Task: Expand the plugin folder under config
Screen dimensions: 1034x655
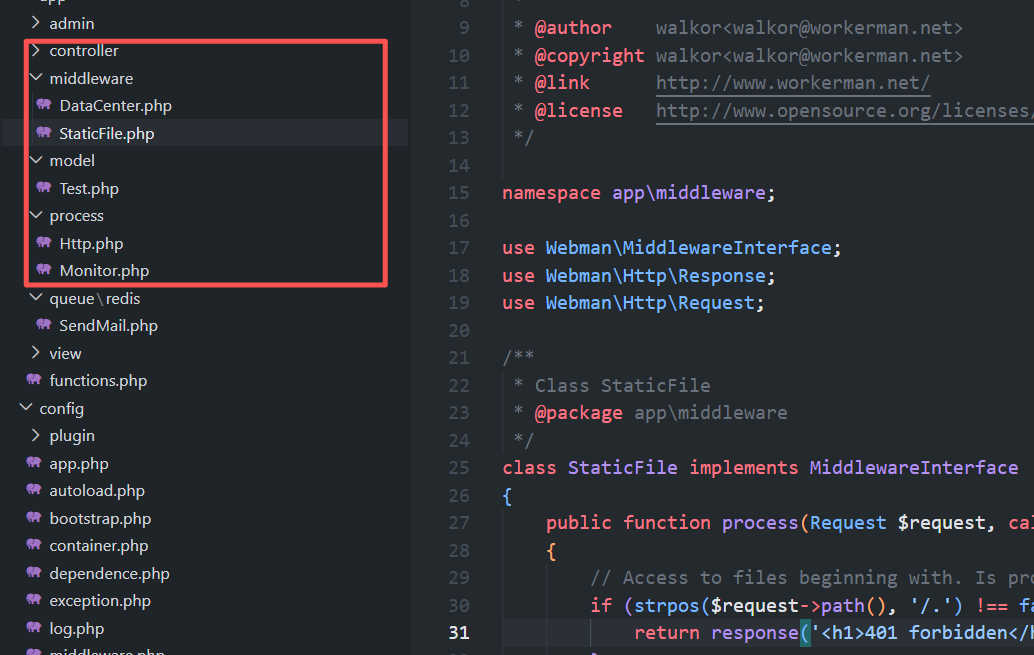Action: click(36, 435)
